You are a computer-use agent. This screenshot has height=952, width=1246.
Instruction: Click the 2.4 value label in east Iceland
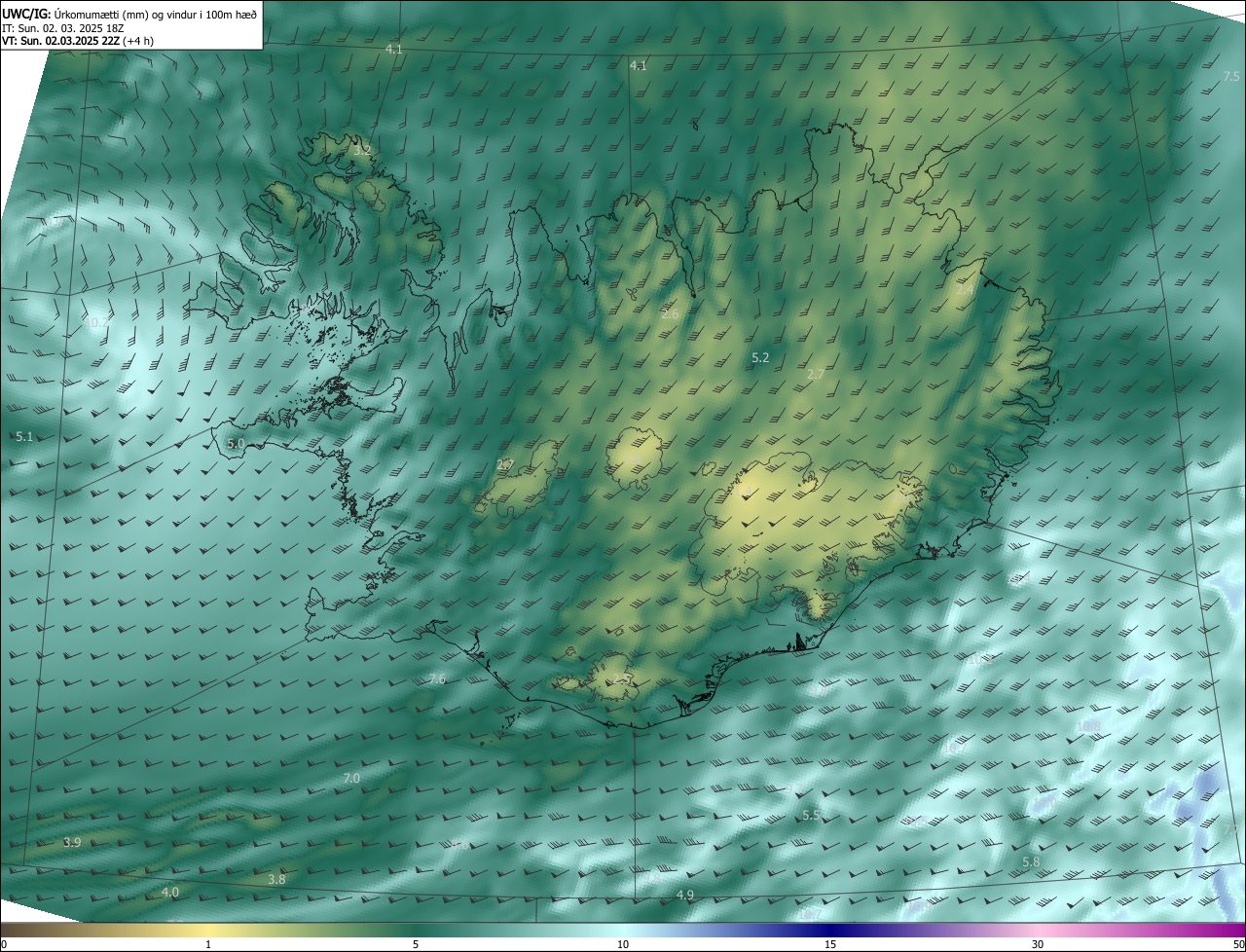[964, 290]
